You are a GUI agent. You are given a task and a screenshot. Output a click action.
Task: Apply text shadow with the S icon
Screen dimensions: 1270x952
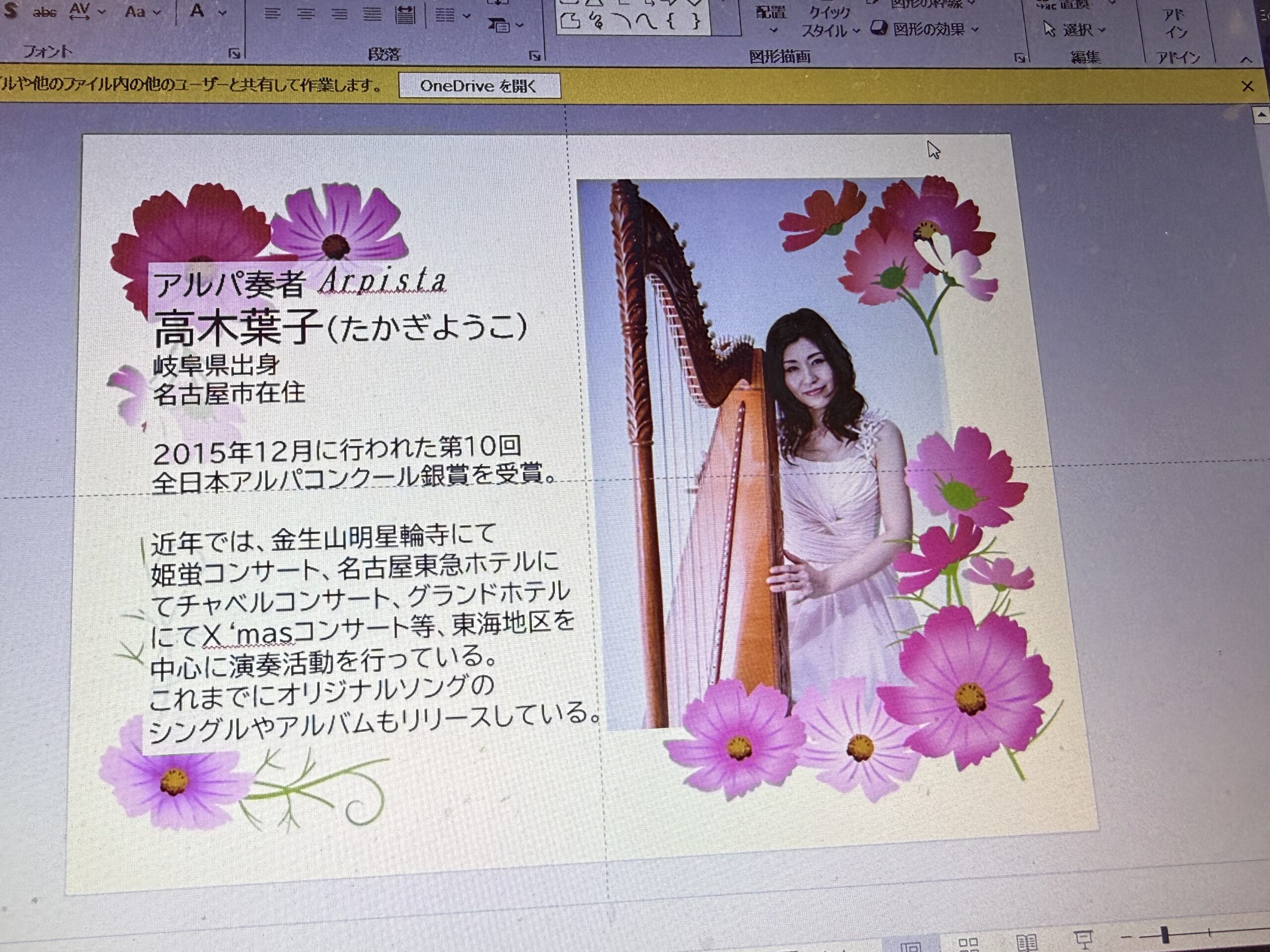coord(10,11)
